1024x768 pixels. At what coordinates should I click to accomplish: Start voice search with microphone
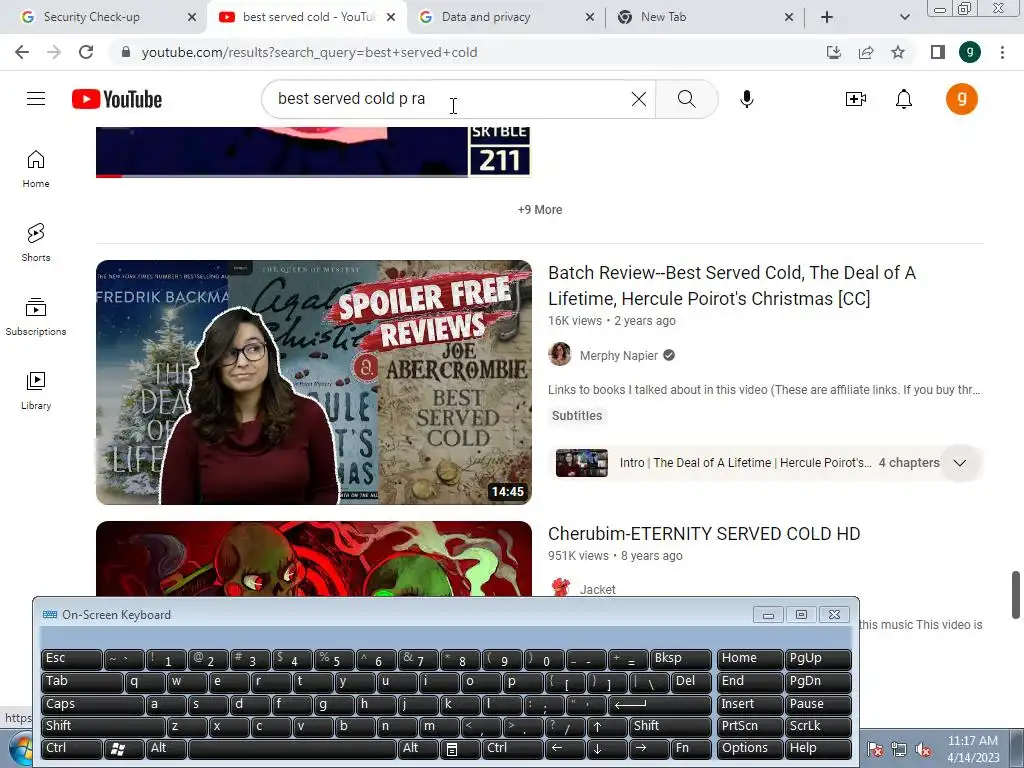[747, 99]
